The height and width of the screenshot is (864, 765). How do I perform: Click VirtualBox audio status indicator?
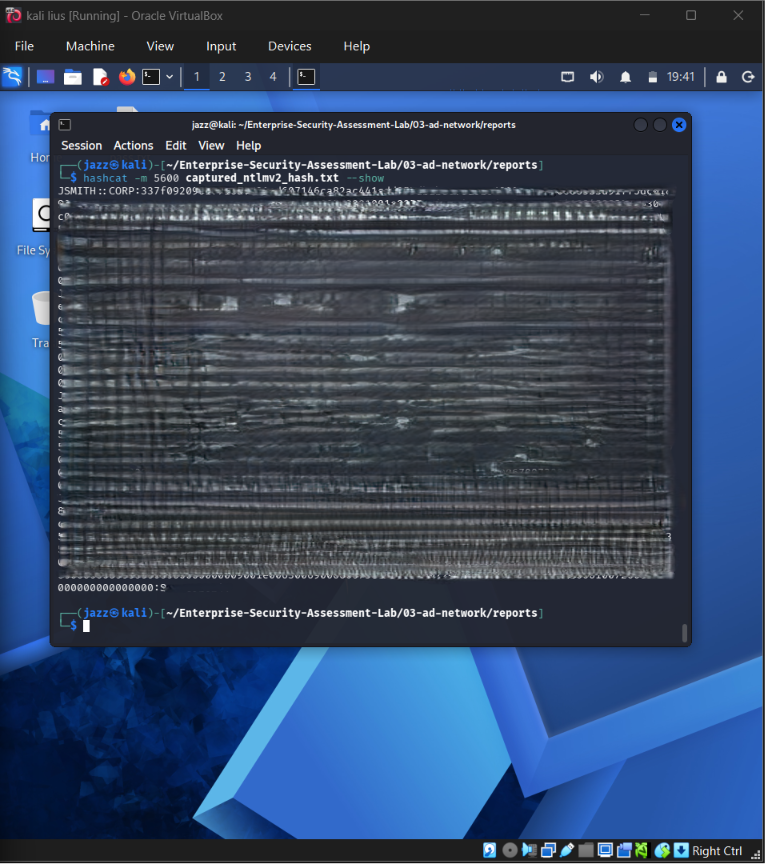(x=529, y=850)
